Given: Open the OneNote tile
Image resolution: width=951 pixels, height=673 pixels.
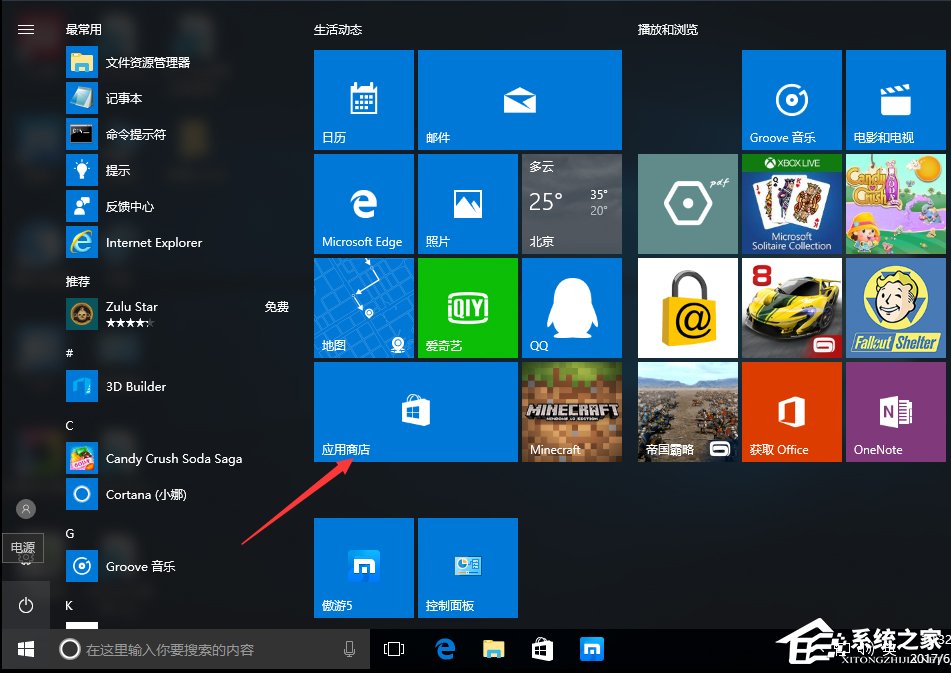Looking at the screenshot, I should click(x=895, y=411).
